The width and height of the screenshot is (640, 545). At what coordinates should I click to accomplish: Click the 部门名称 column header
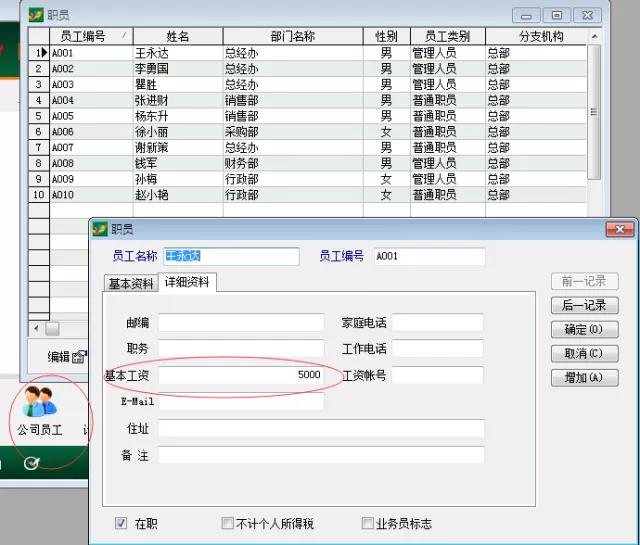[293, 36]
